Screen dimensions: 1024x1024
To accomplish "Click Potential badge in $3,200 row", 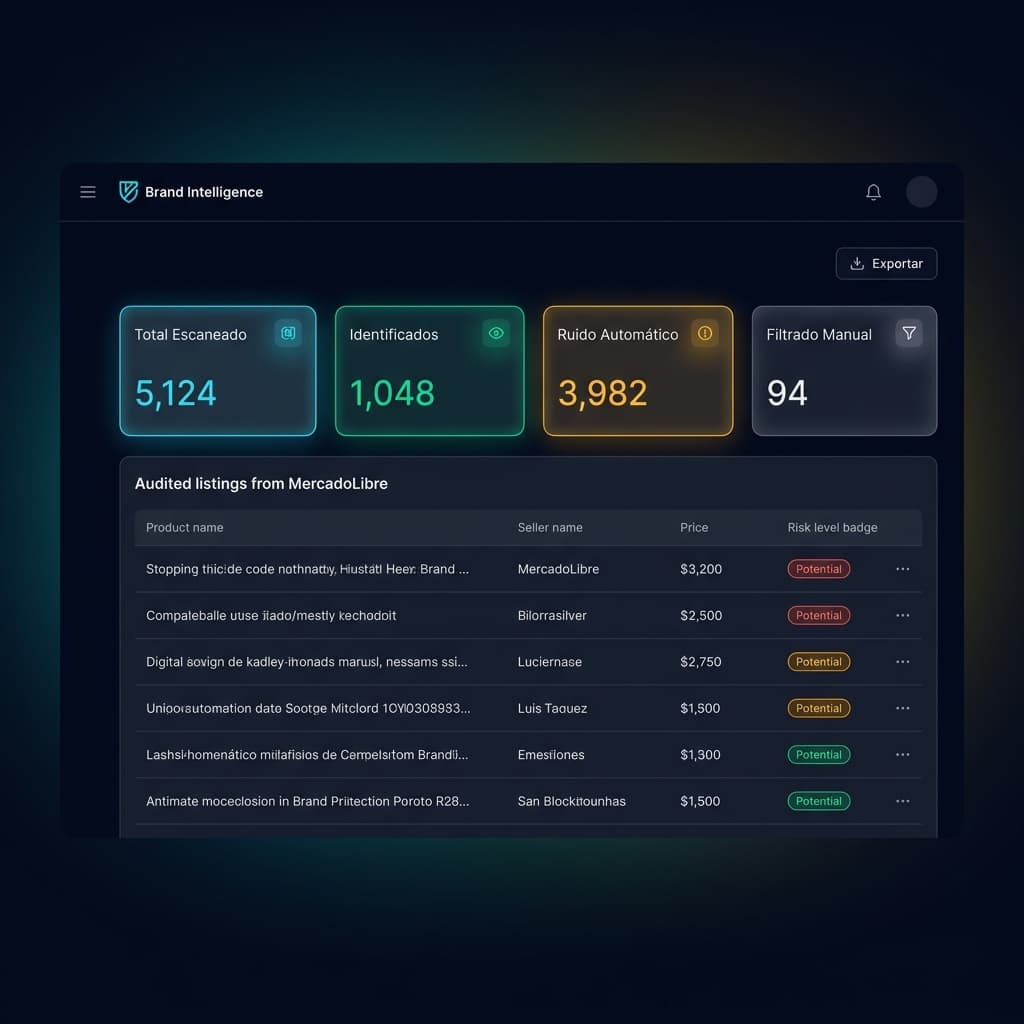I will (818, 569).
